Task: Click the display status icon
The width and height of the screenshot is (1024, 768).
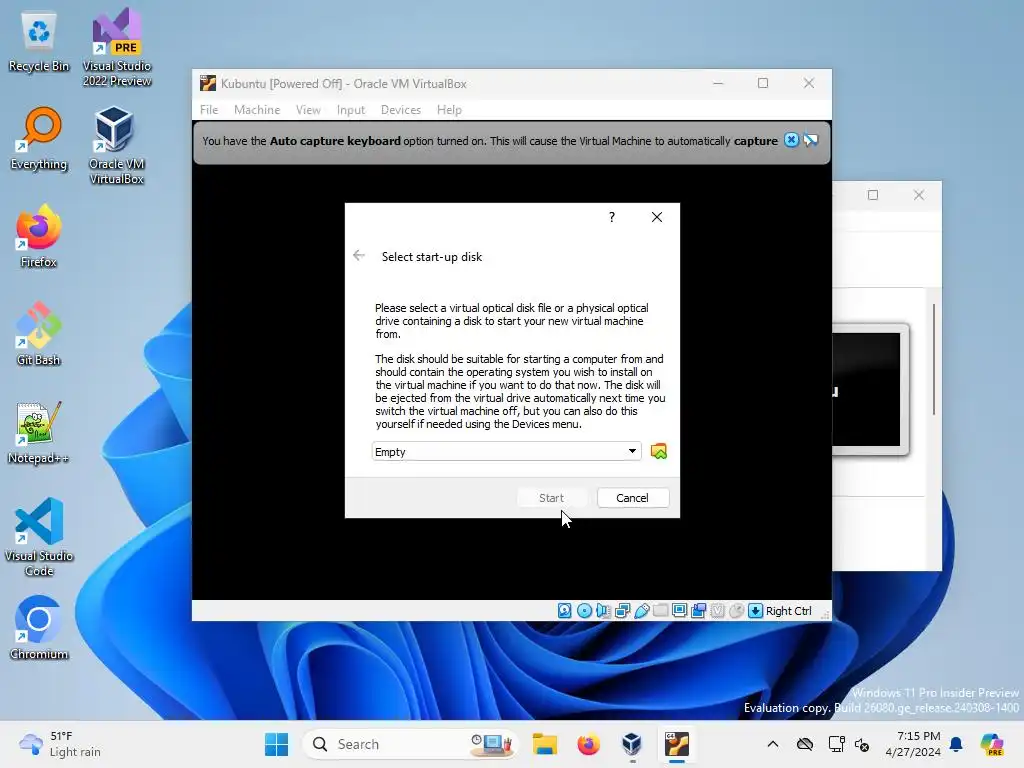Action: click(679, 611)
